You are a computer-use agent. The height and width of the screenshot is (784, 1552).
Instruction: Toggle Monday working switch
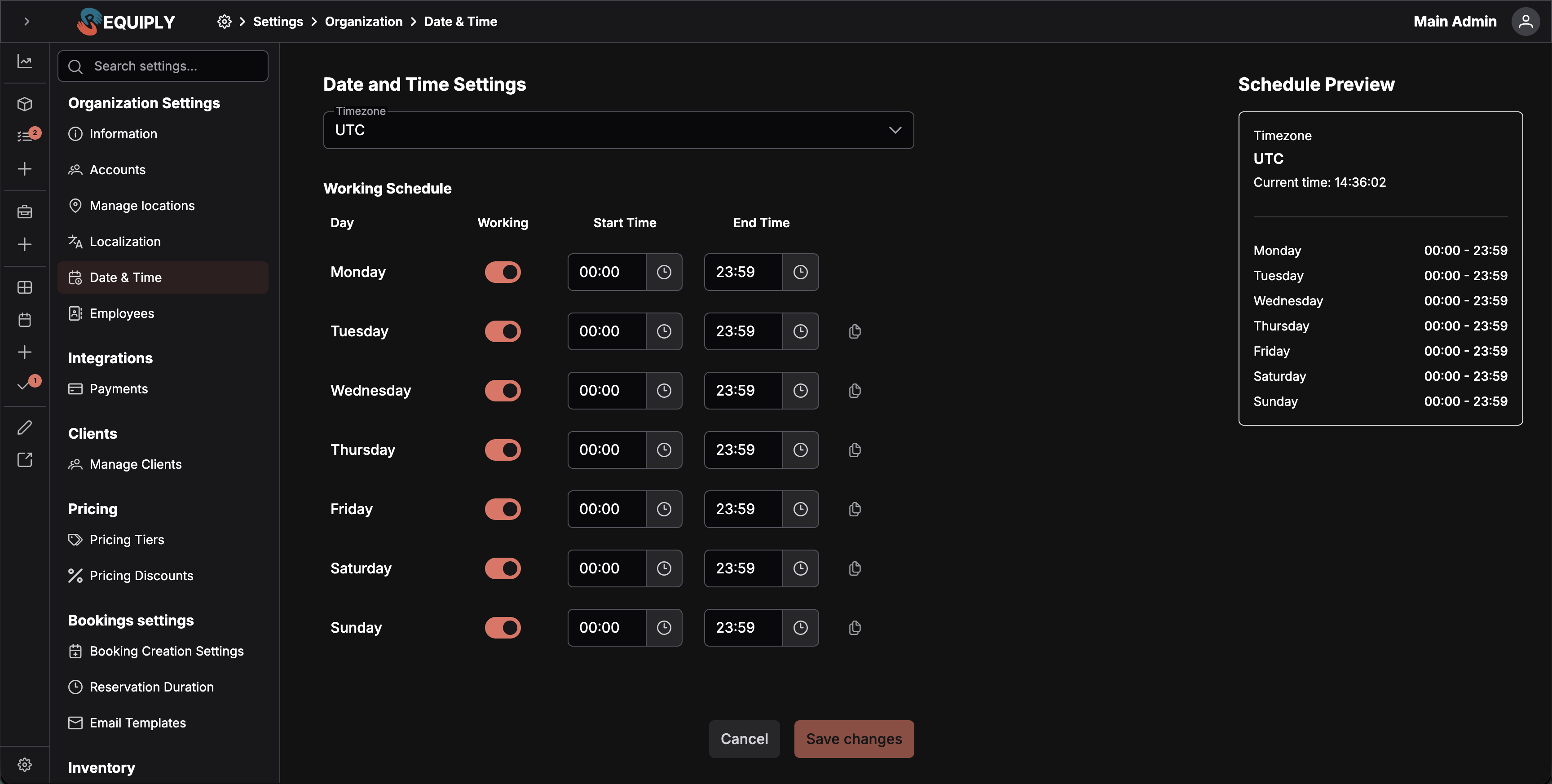[503, 273]
